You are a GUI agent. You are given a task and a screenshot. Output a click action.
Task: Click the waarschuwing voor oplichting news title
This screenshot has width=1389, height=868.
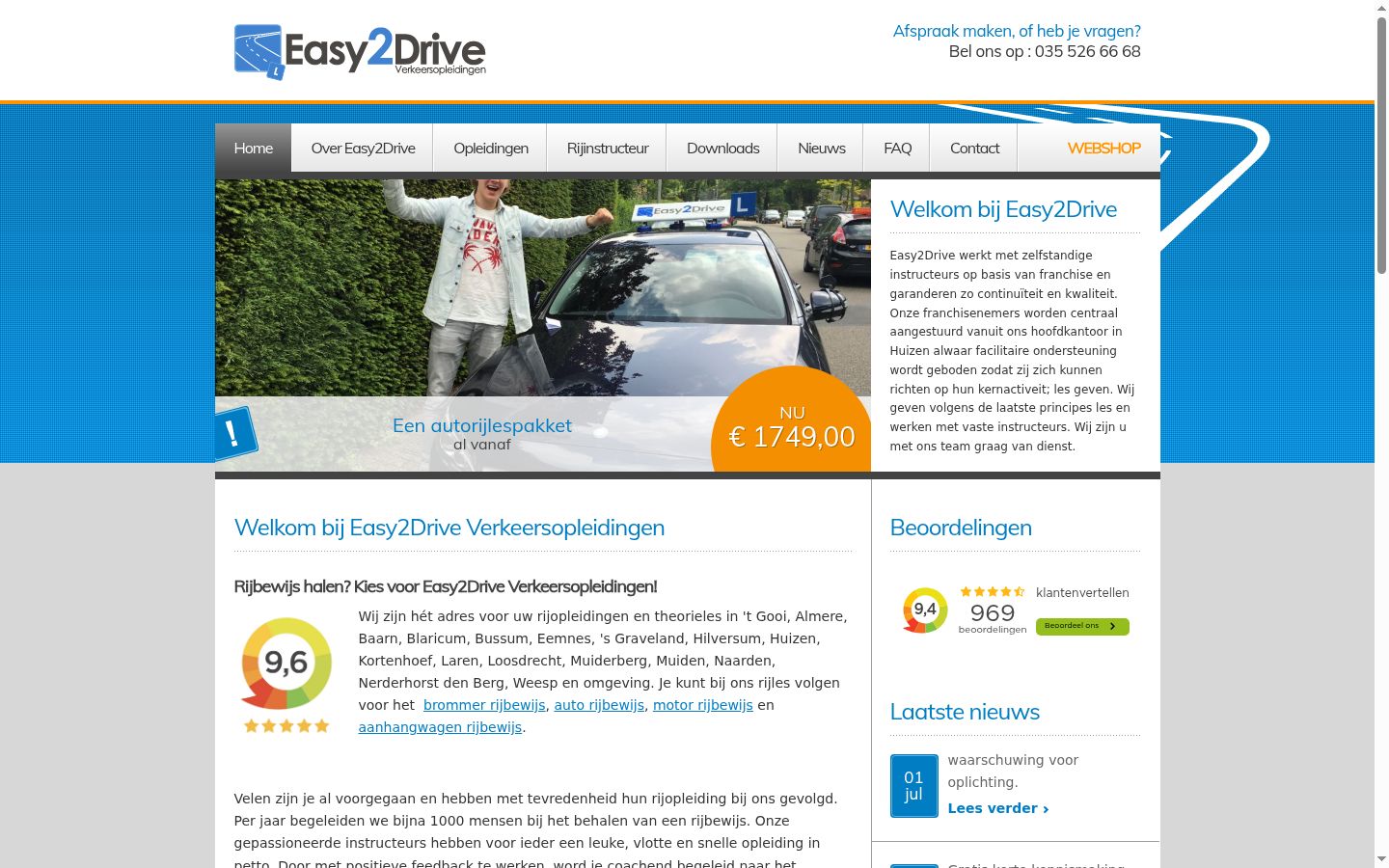click(x=1013, y=771)
